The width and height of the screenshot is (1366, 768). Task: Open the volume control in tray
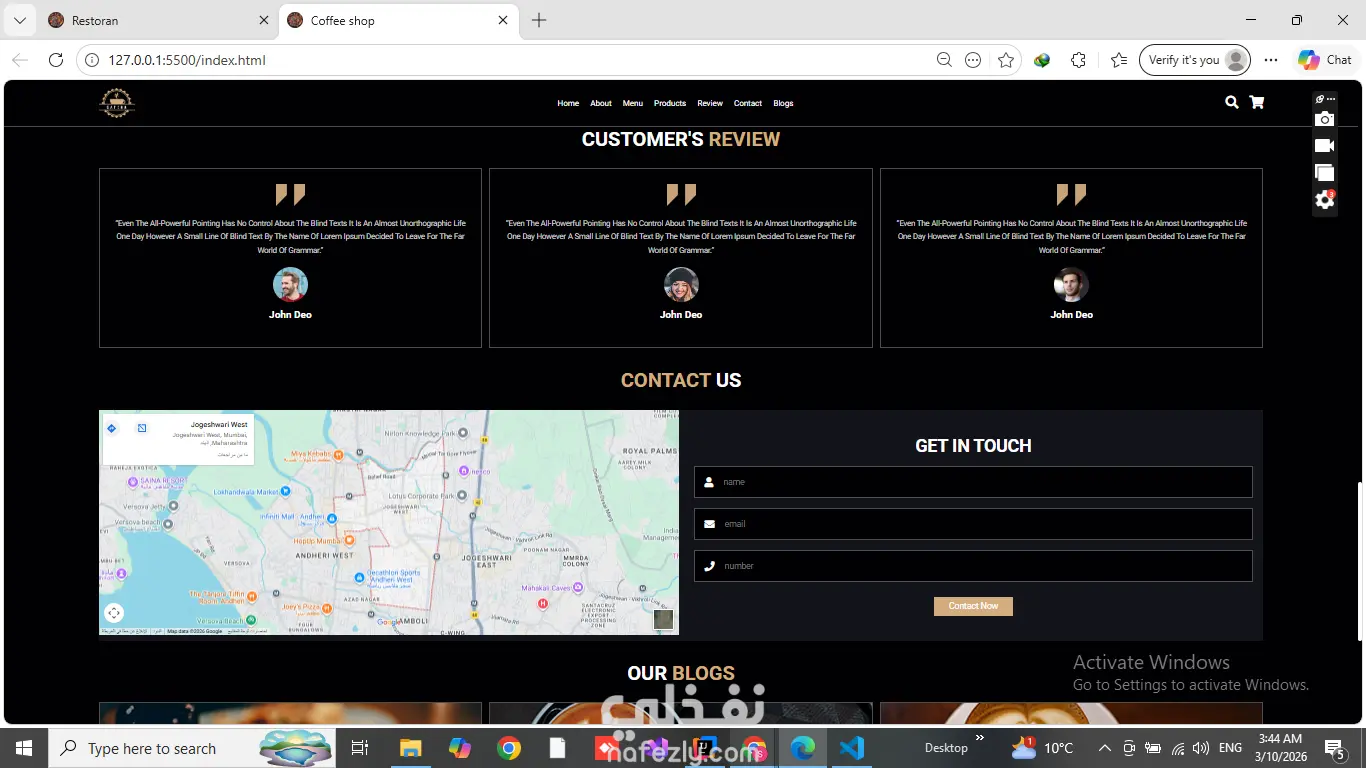click(x=1201, y=748)
